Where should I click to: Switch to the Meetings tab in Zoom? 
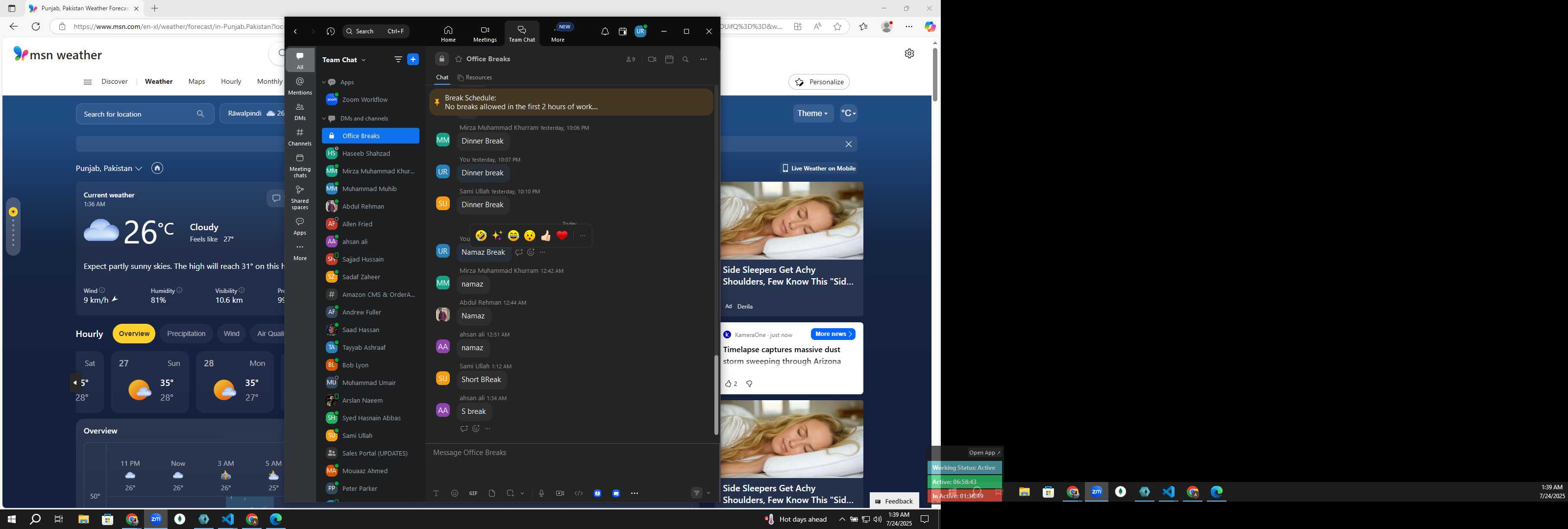(485, 34)
